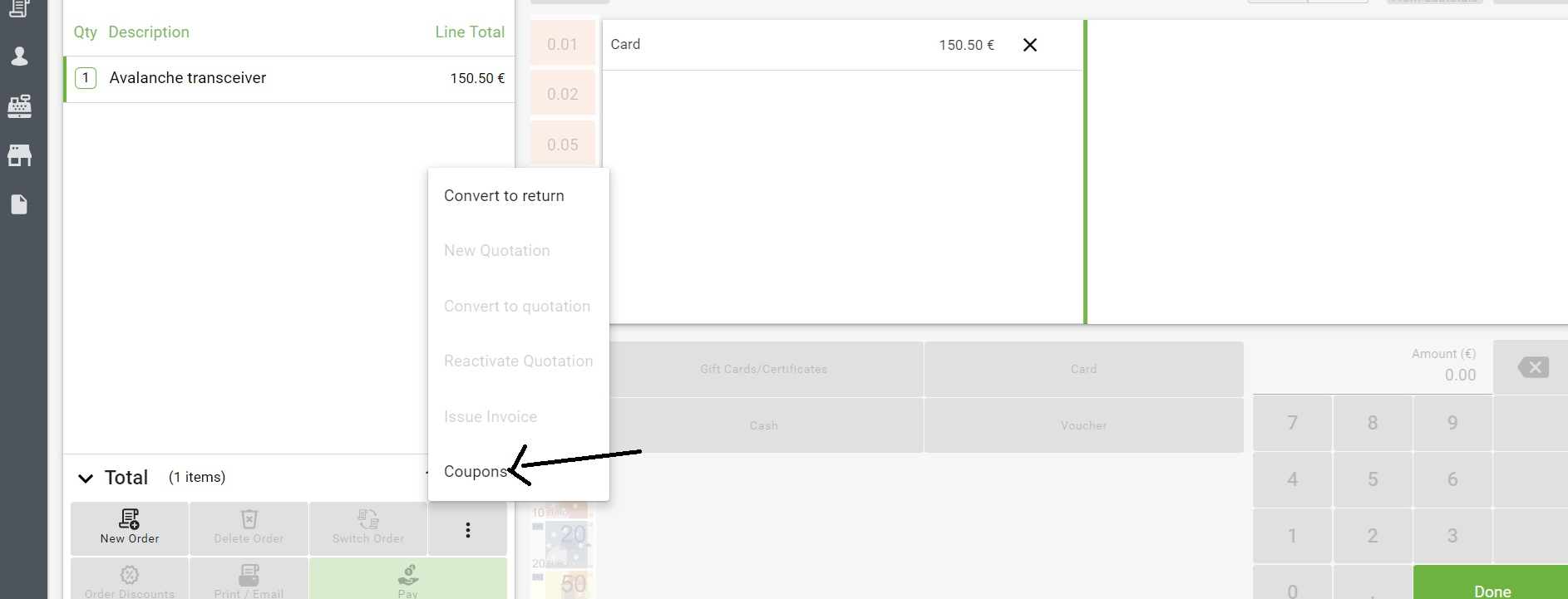Image resolution: width=1568 pixels, height=599 pixels.
Task: Click the order line total 150.50 €
Action: [x=477, y=78]
